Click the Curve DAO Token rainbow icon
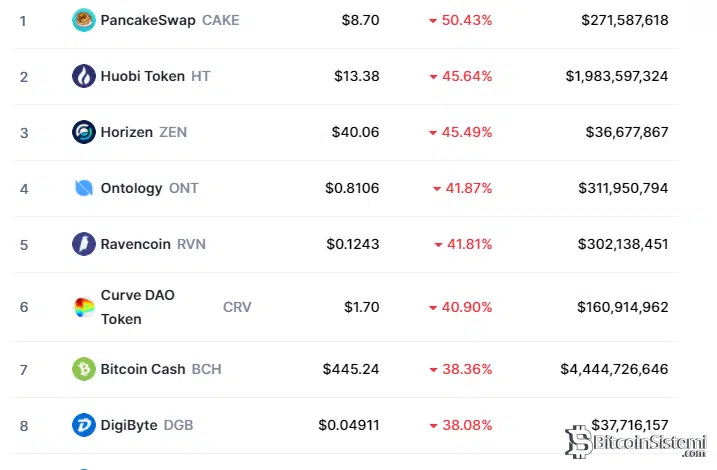 [84, 307]
